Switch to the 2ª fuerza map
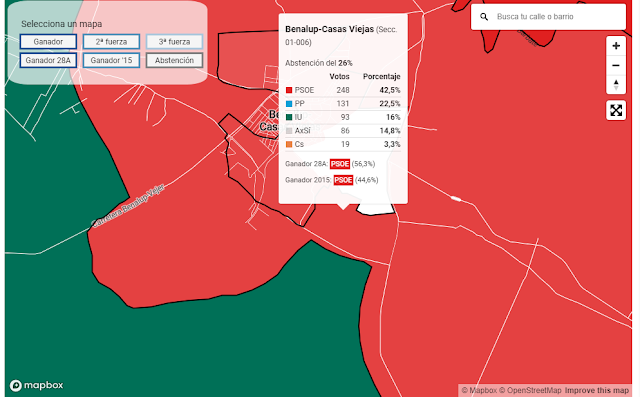Viewport: 640px width, 397px height. click(x=111, y=42)
